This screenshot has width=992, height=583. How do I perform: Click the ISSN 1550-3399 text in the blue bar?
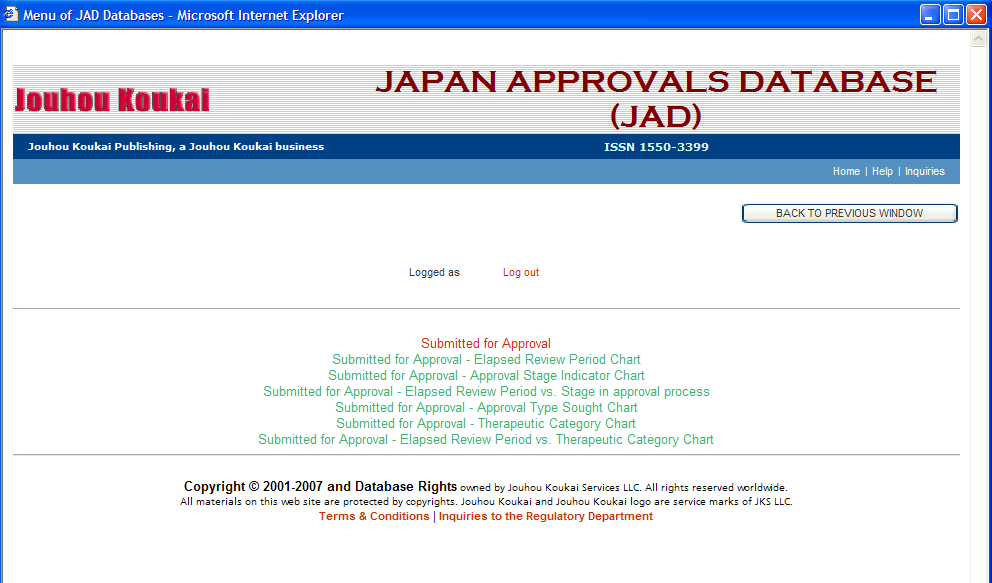[659, 146]
